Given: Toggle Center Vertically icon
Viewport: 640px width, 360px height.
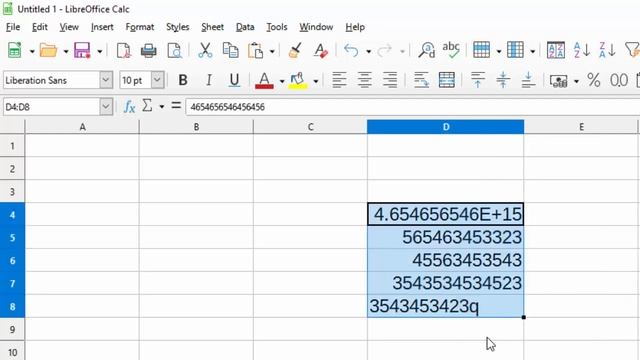Looking at the screenshot, I should tap(503, 80).
